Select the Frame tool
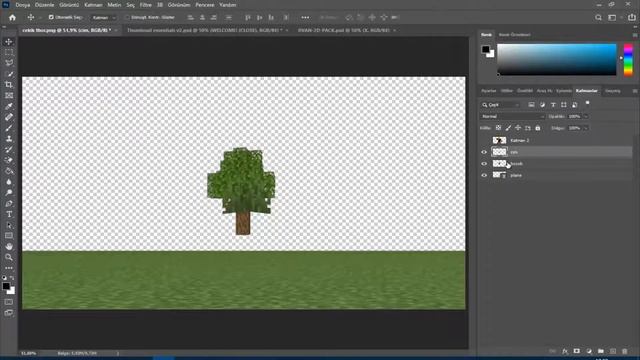The height and width of the screenshot is (360, 640). click(x=9, y=96)
